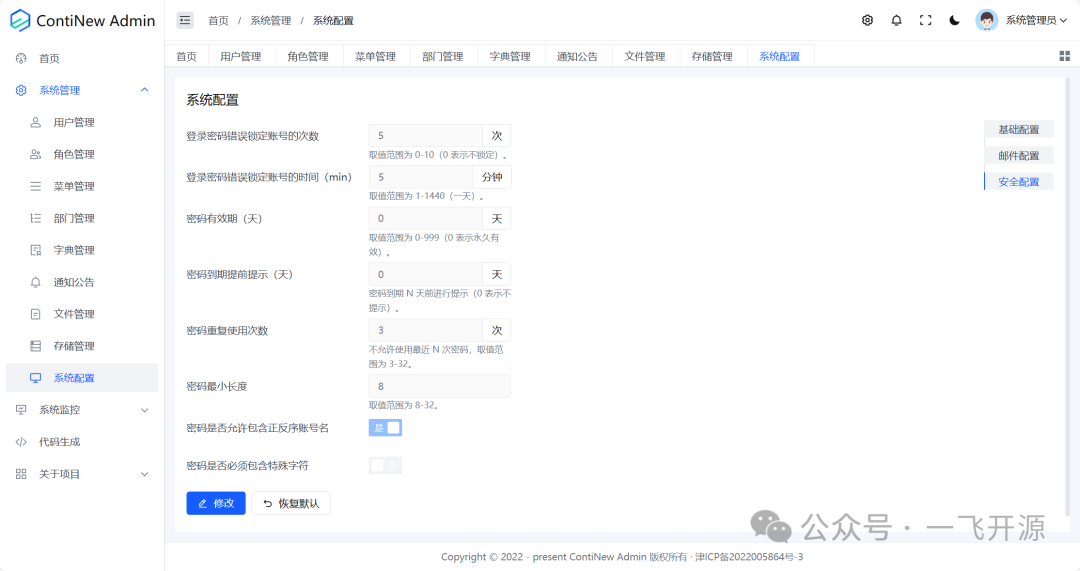The height and width of the screenshot is (571, 1080).
Task: Click the 系统管理 gear icon in sidebar
Action: (x=21, y=90)
